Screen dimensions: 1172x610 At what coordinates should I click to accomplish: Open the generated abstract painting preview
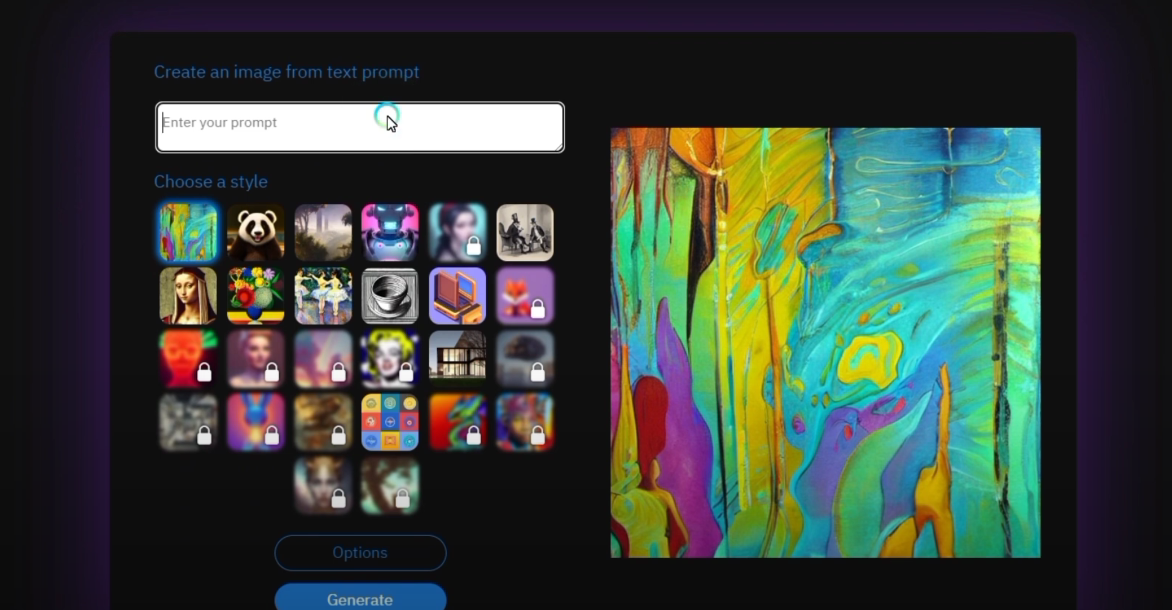point(825,342)
